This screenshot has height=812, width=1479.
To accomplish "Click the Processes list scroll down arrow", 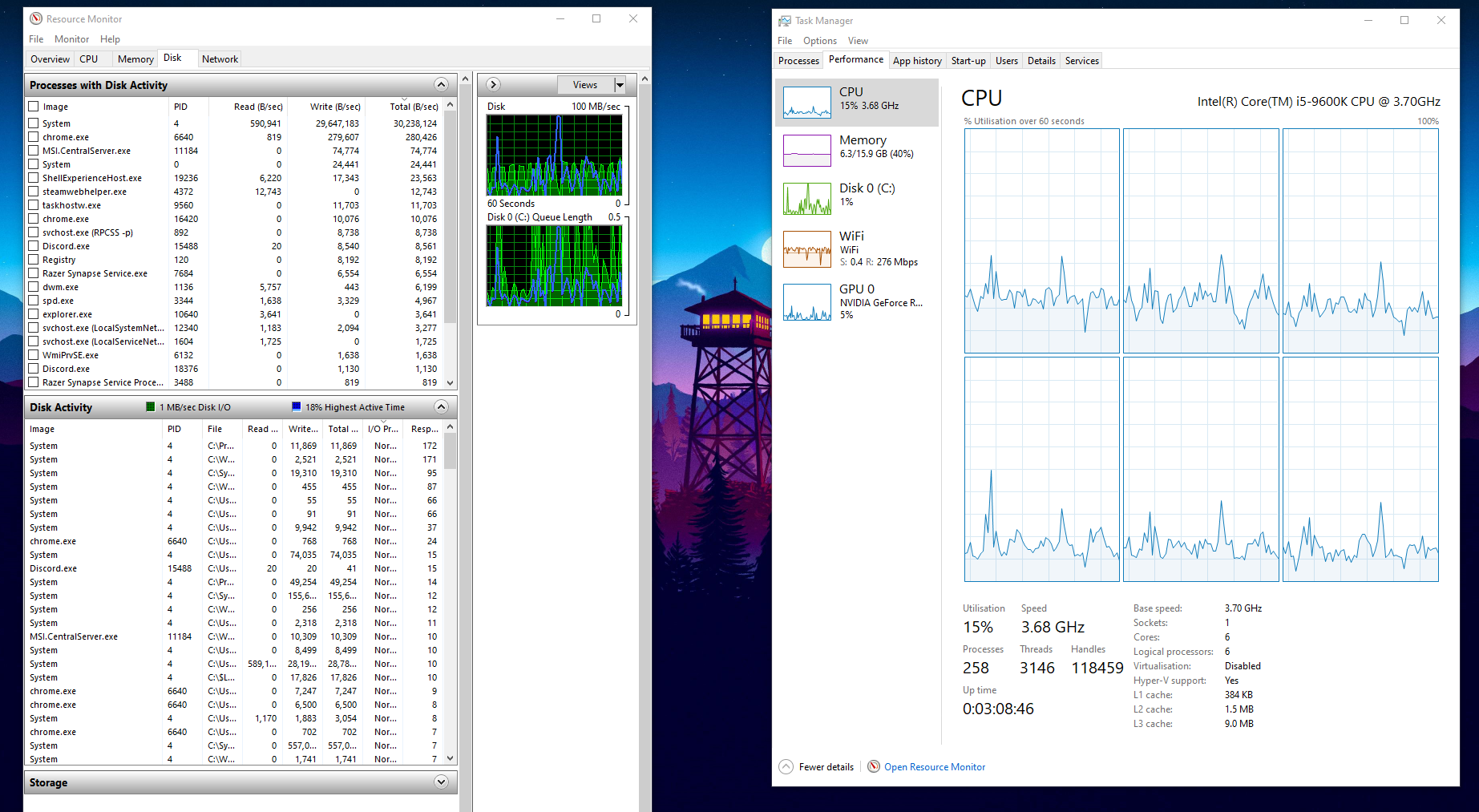I will [451, 383].
